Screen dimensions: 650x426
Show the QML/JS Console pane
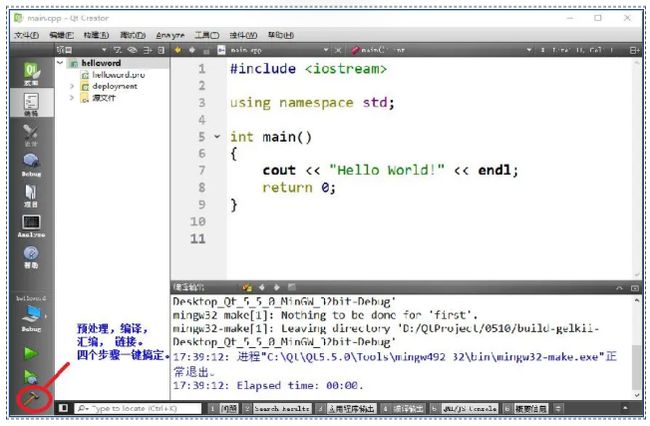click(463, 409)
